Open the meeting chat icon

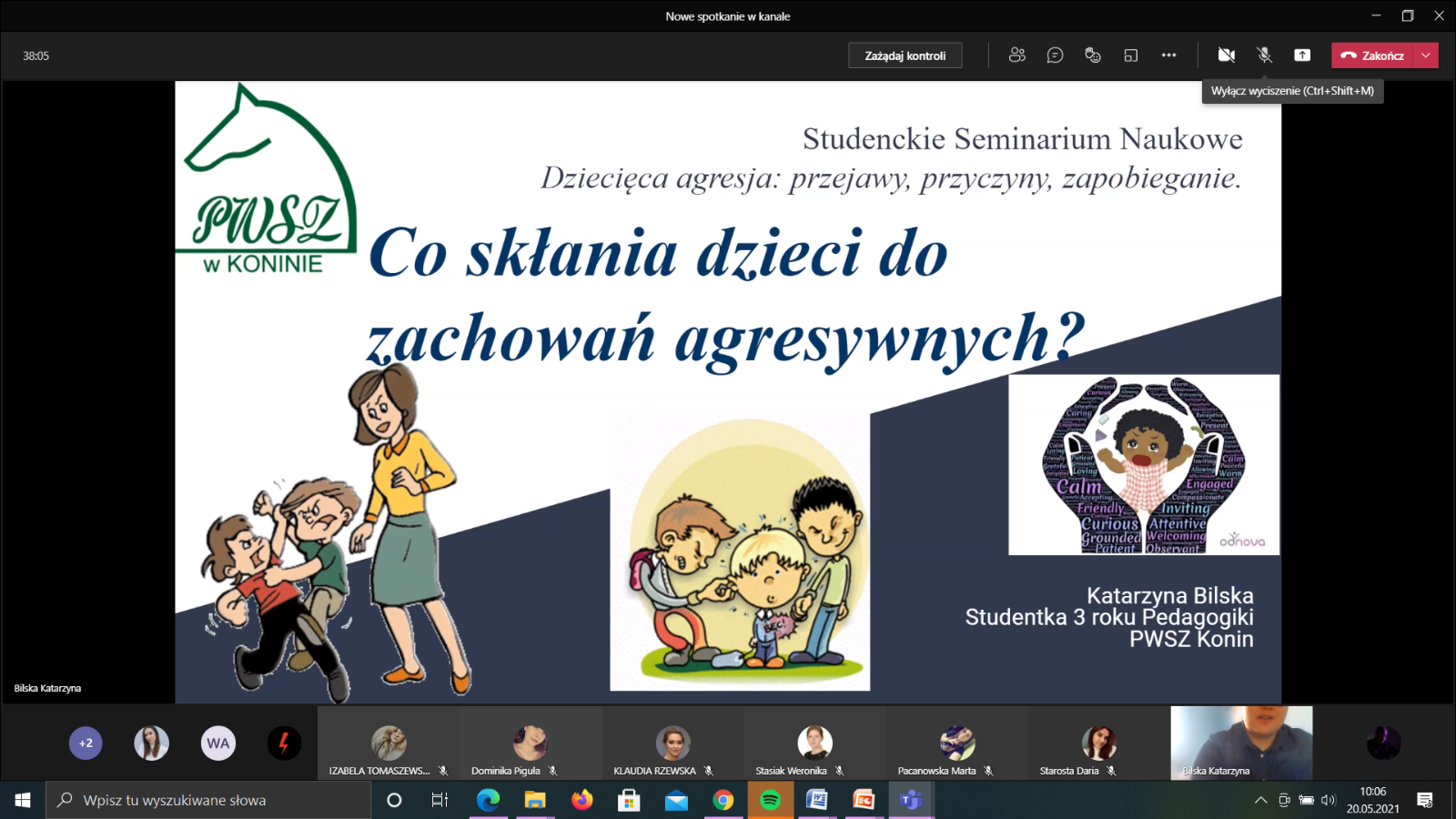tap(1055, 56)
